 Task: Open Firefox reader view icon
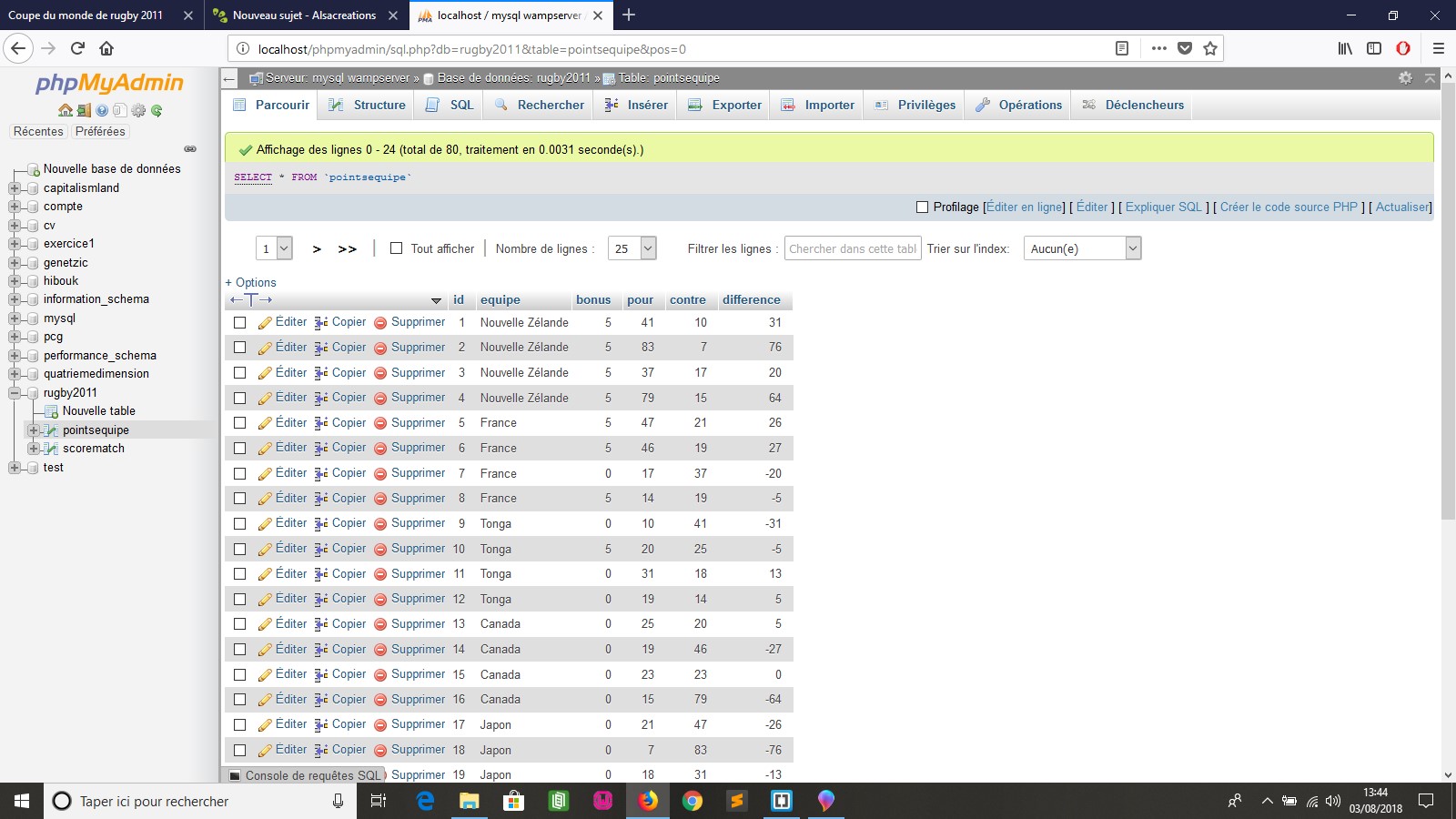(1122, 48)
